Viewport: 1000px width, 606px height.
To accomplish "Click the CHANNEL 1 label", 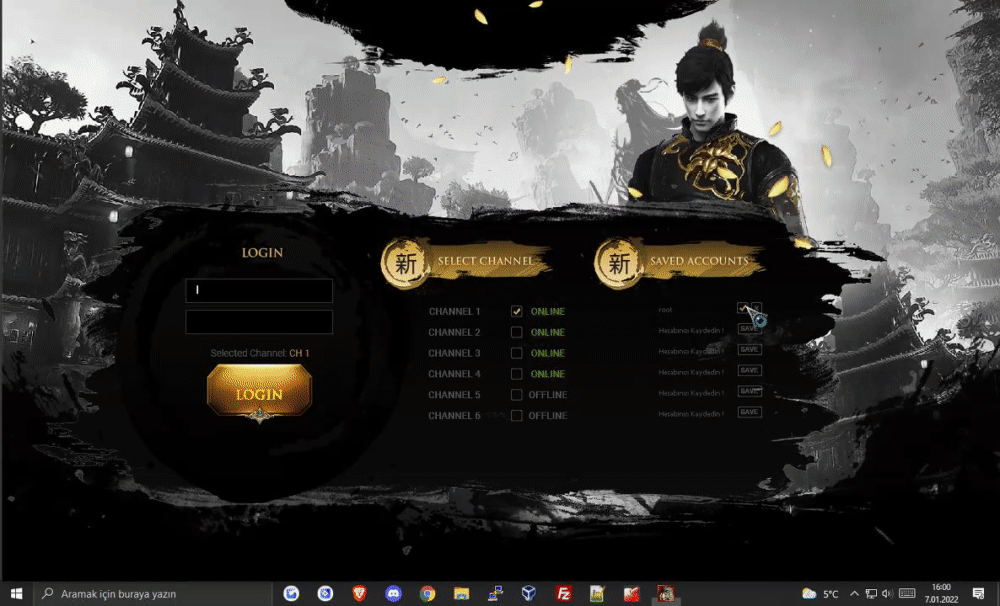I will 454,311.
